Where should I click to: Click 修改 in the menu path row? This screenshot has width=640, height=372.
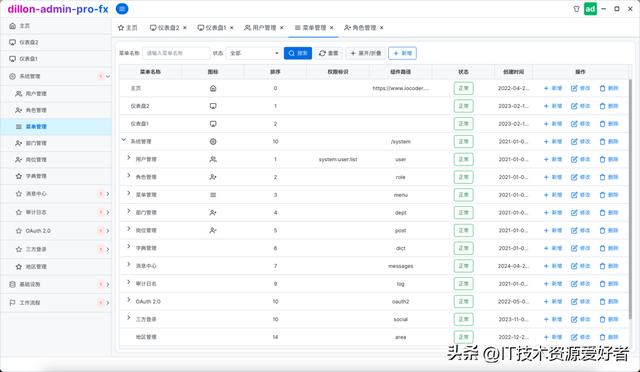pyautogui.click(x=580, y=195)
